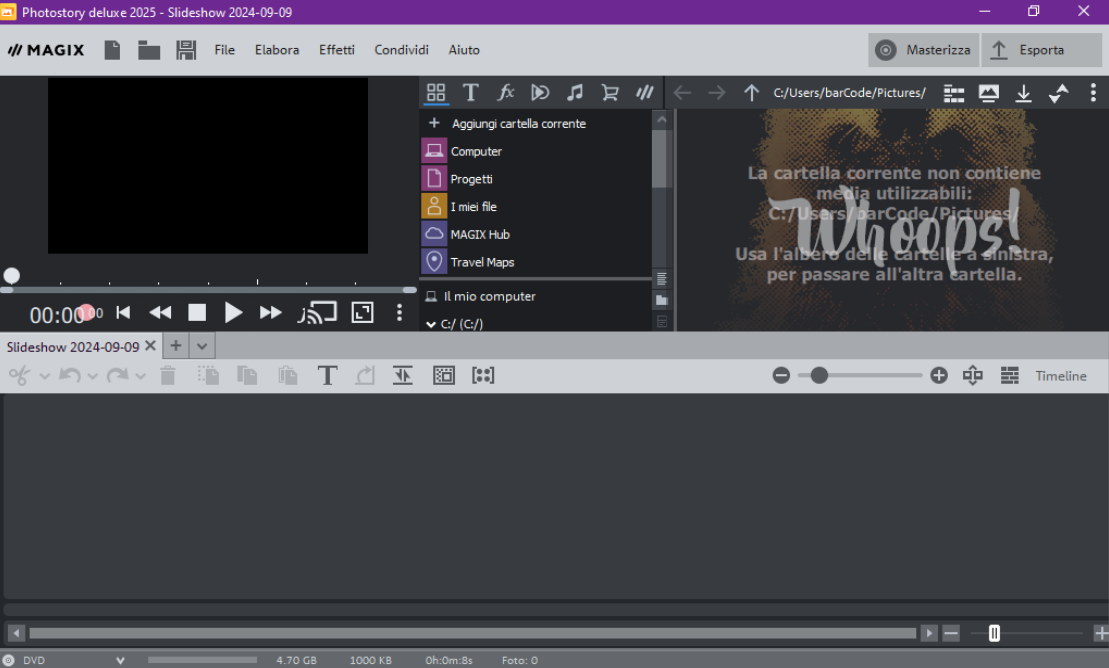This screenshot has height=668, width=1109.
Task: Select Il mio computer in the tree
Action: point(489,296)
